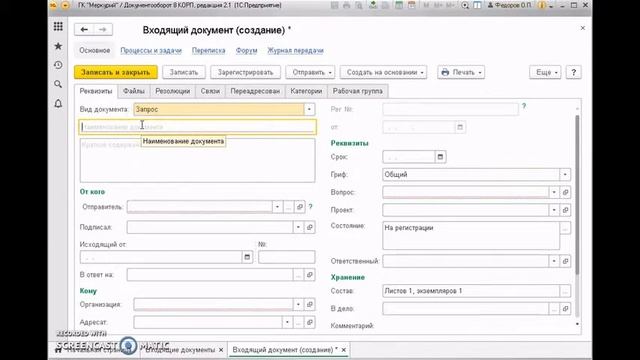640x360 pixels.
Task: Open calendar picker for Исходящий от date
Action: (x=247, y=257)
